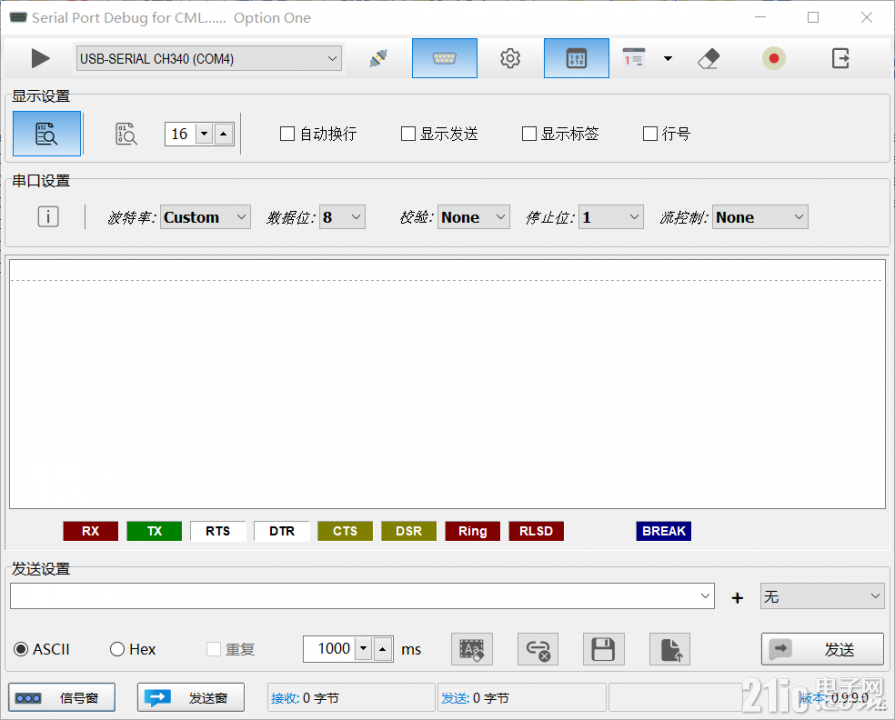Click the 发送 sent bytes label

click(475, 698)
